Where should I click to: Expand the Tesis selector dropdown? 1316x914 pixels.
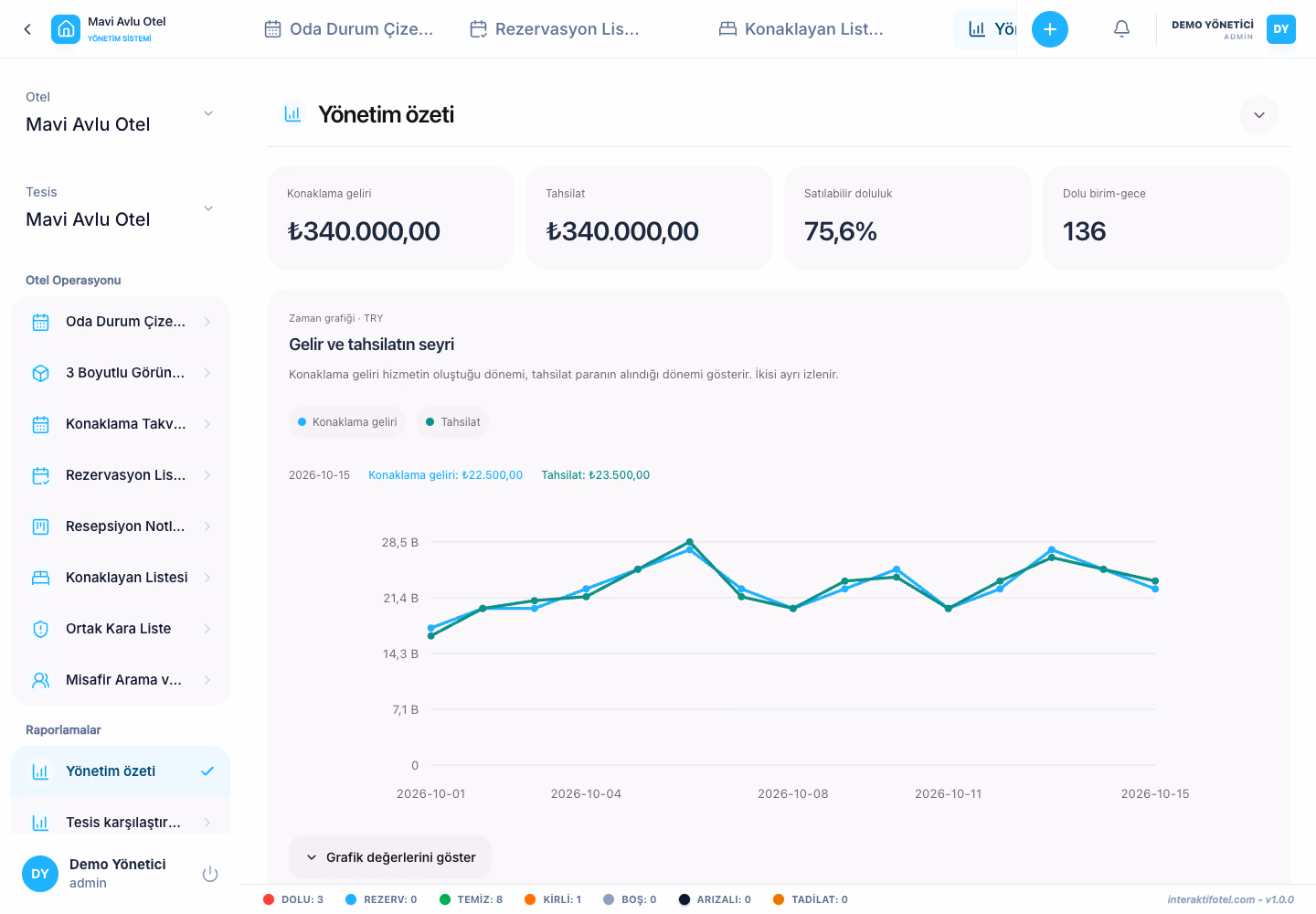[119, 208]
